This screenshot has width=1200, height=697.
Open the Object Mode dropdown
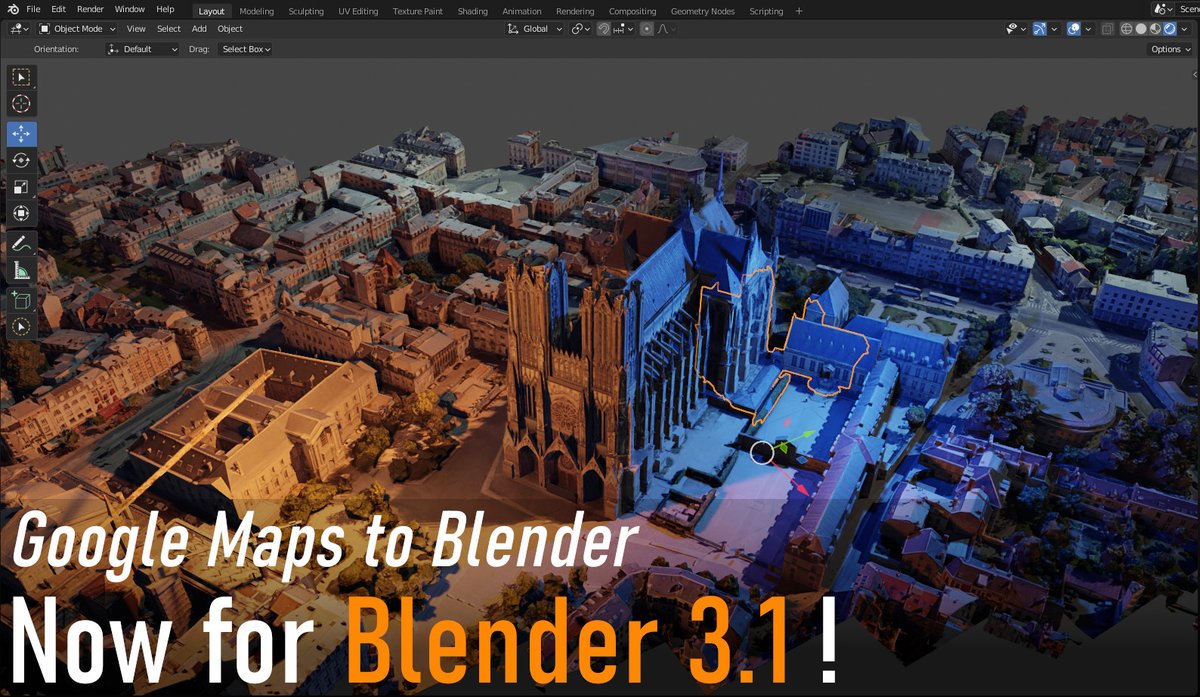pyautogui.click(x=77, y=29)
